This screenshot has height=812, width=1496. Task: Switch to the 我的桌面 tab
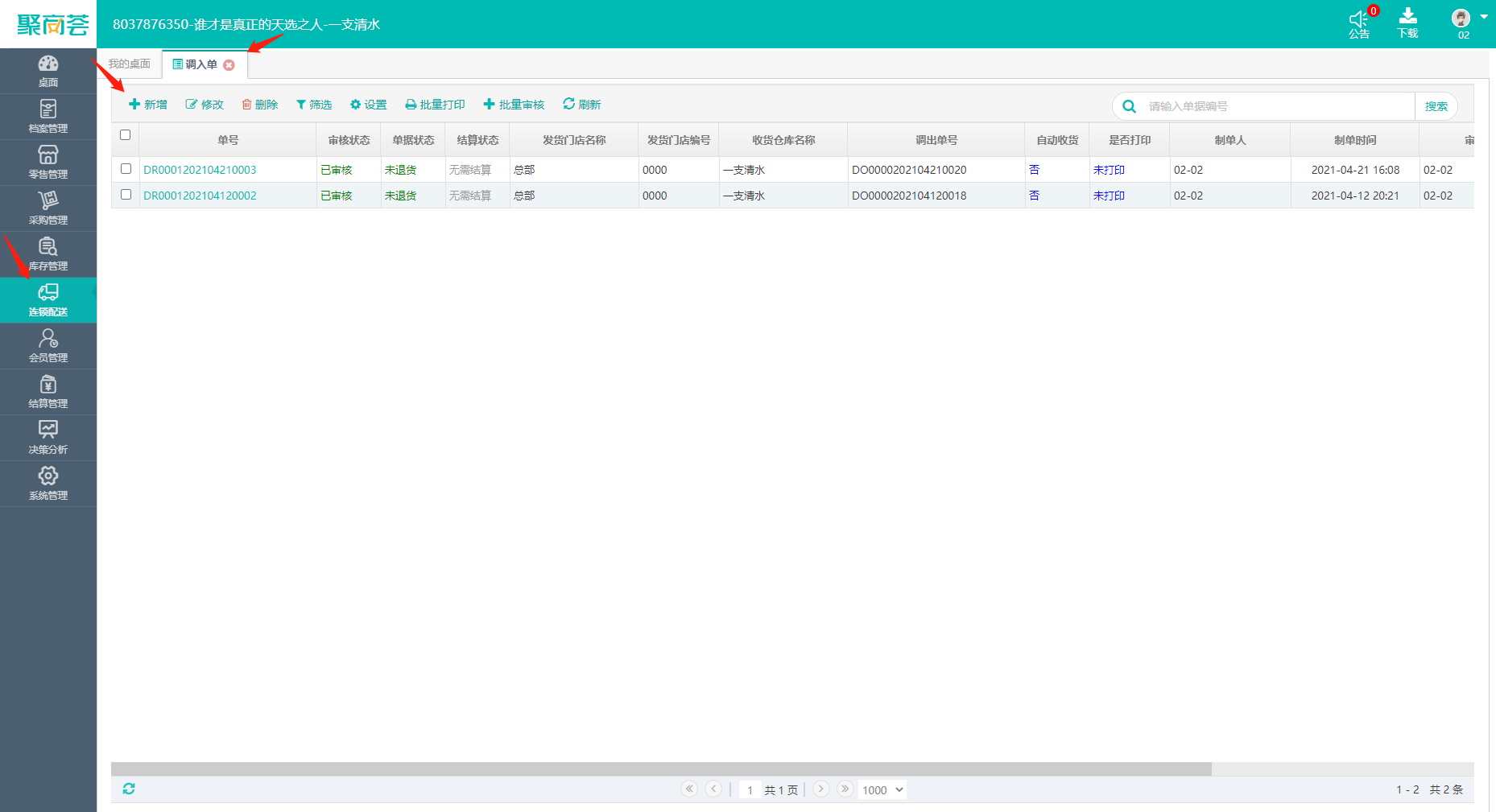130,64
